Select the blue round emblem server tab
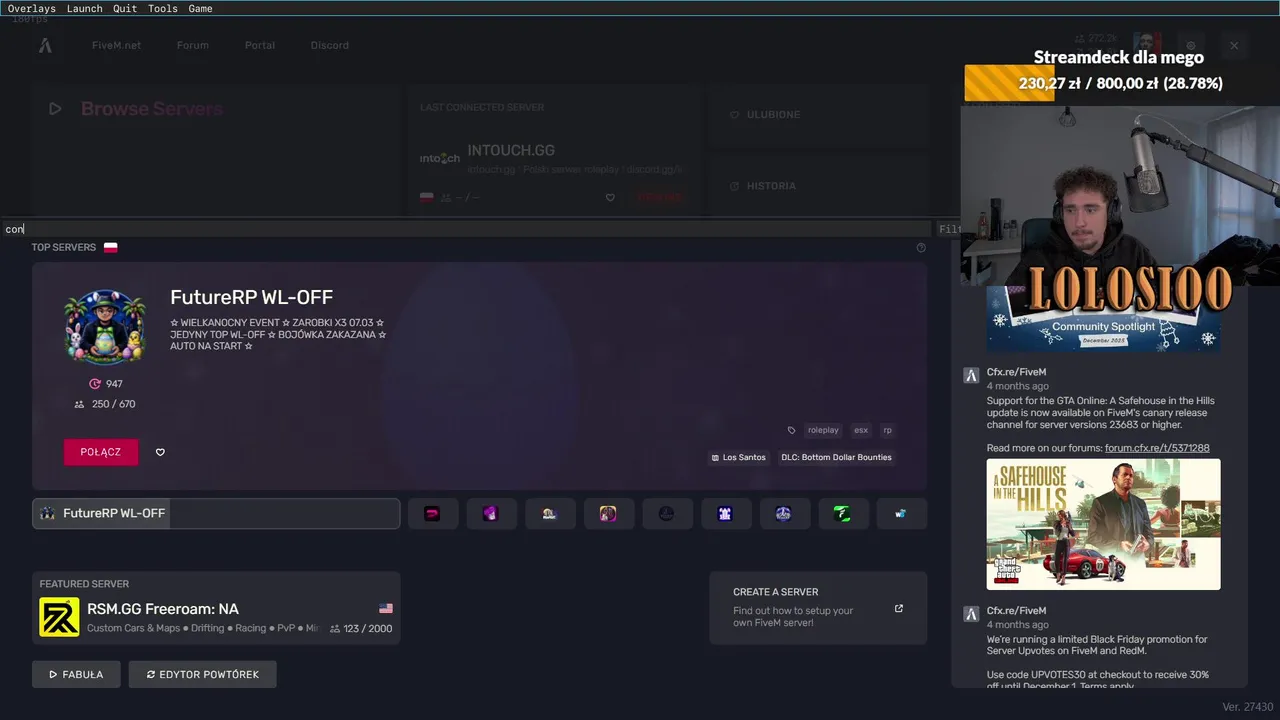The height and width of the screenshot is (720, 1280). (x=783, y=513)
